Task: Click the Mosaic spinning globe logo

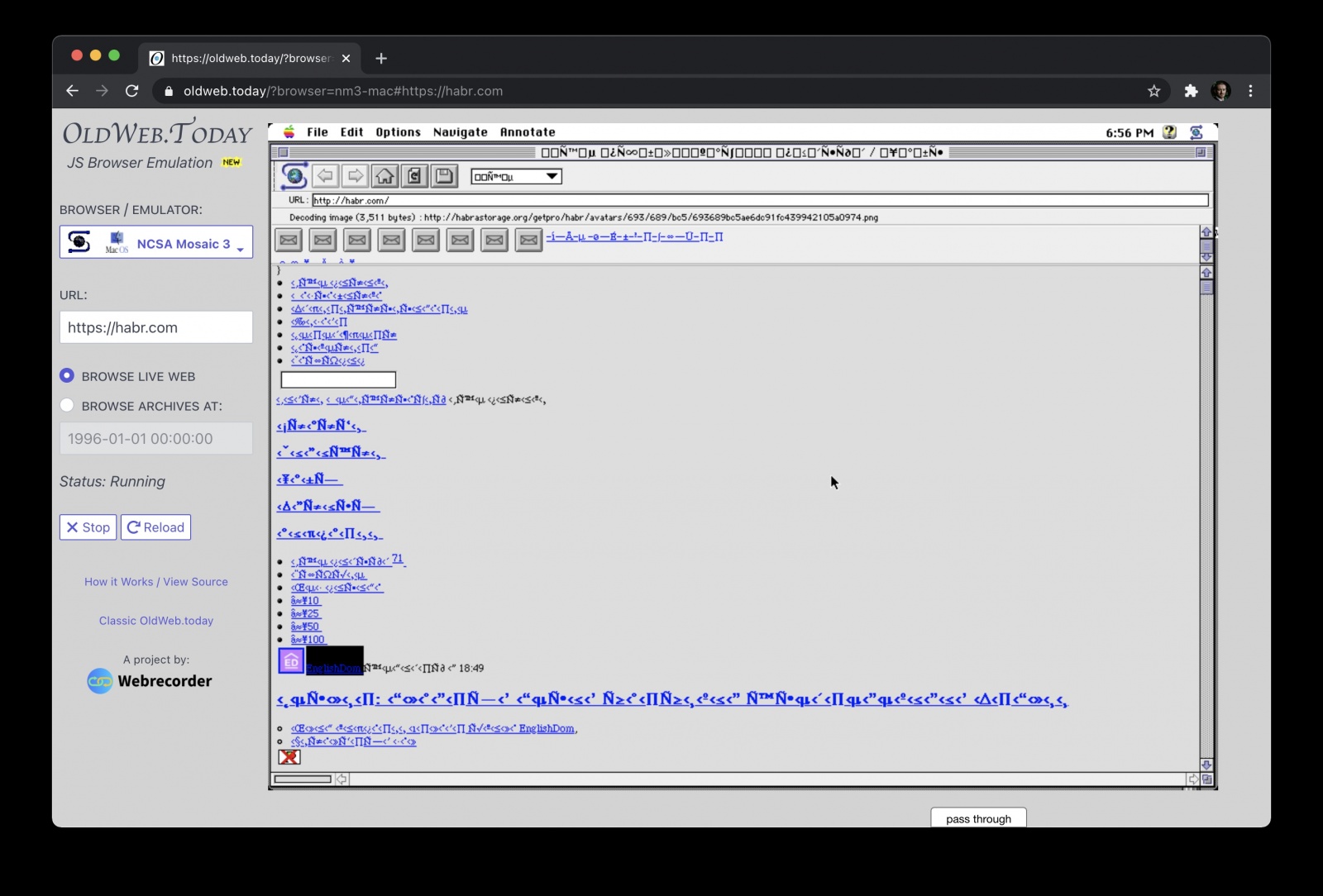Action: (294, 176)
